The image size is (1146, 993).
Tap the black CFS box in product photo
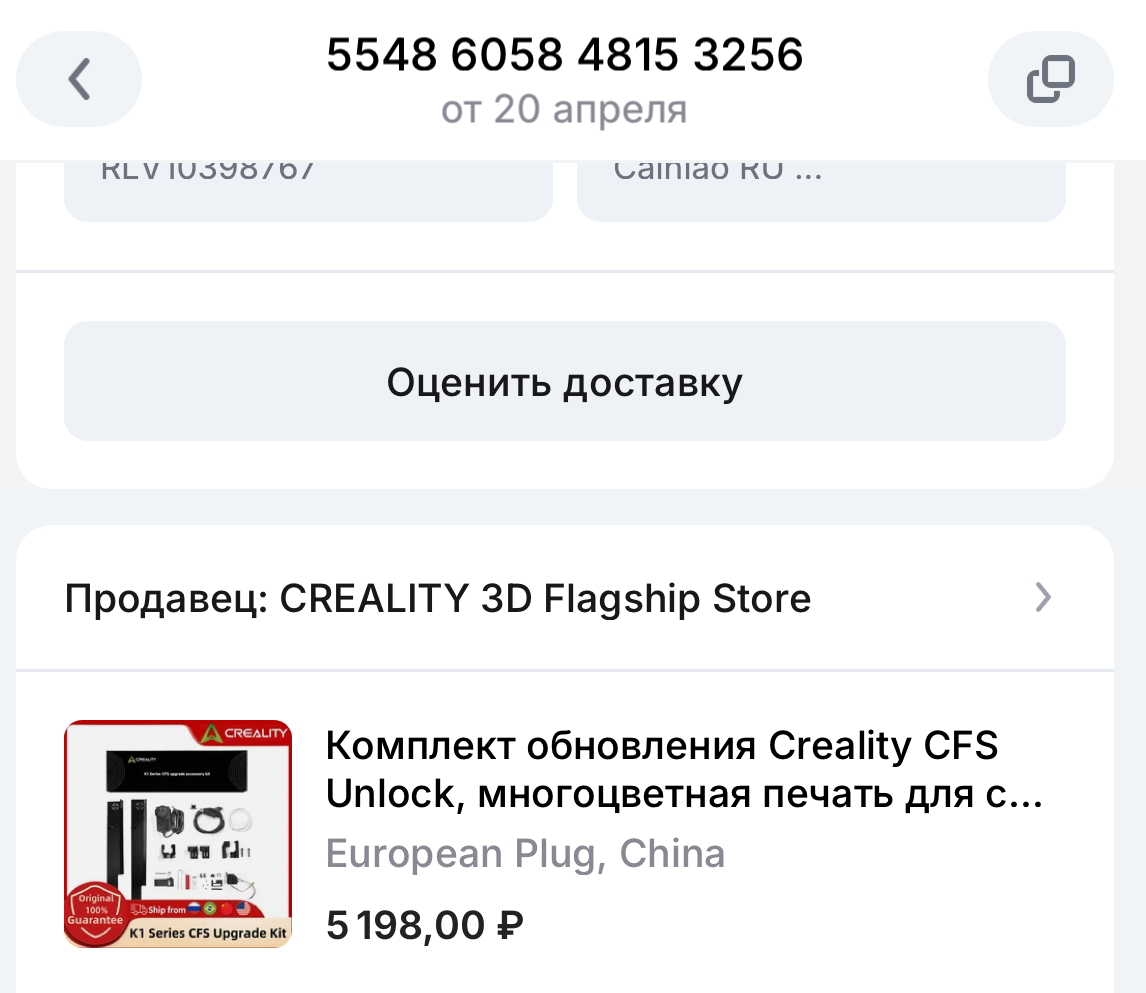(177, 772)
